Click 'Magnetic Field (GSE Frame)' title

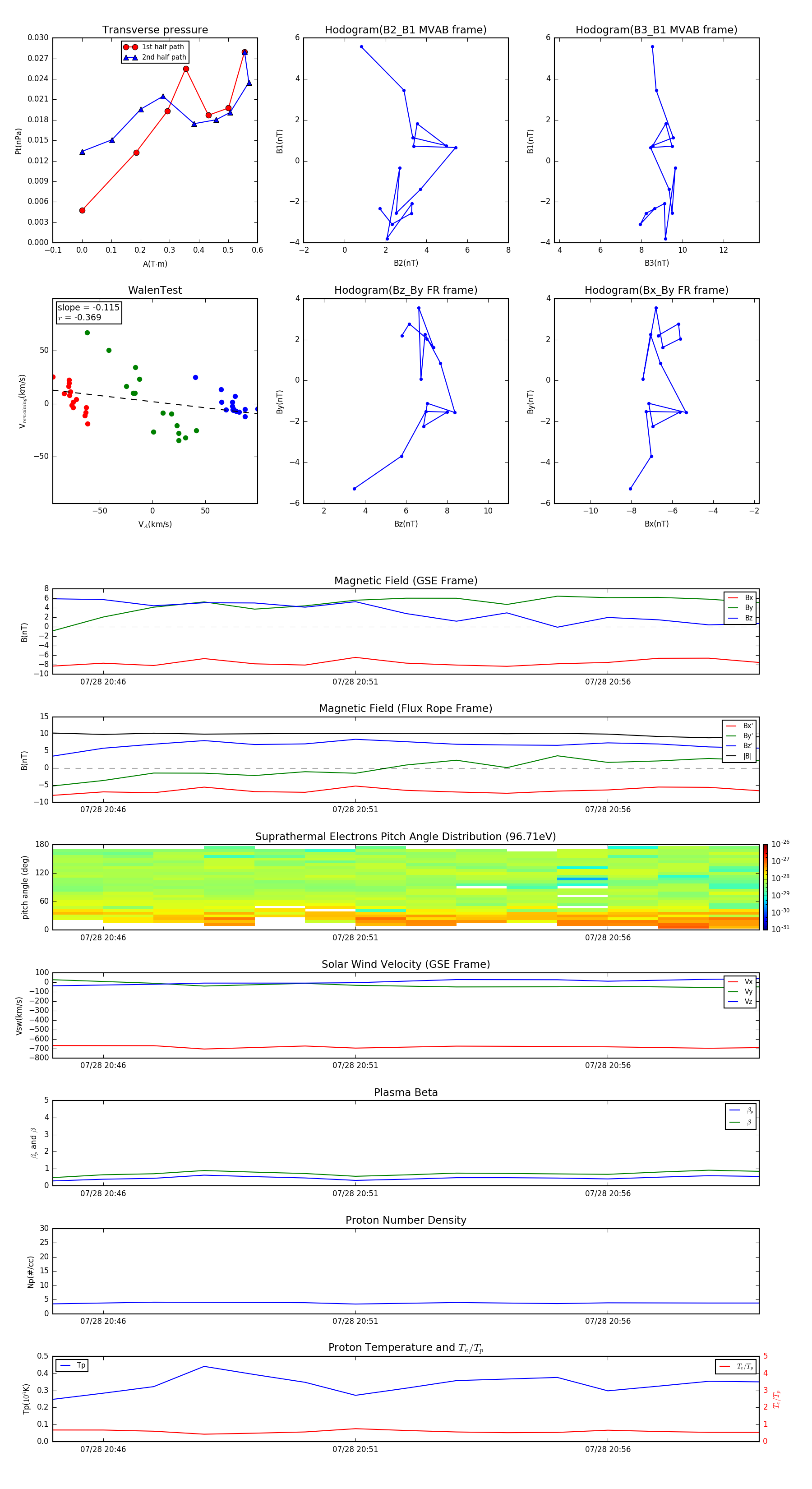(406, 581)
